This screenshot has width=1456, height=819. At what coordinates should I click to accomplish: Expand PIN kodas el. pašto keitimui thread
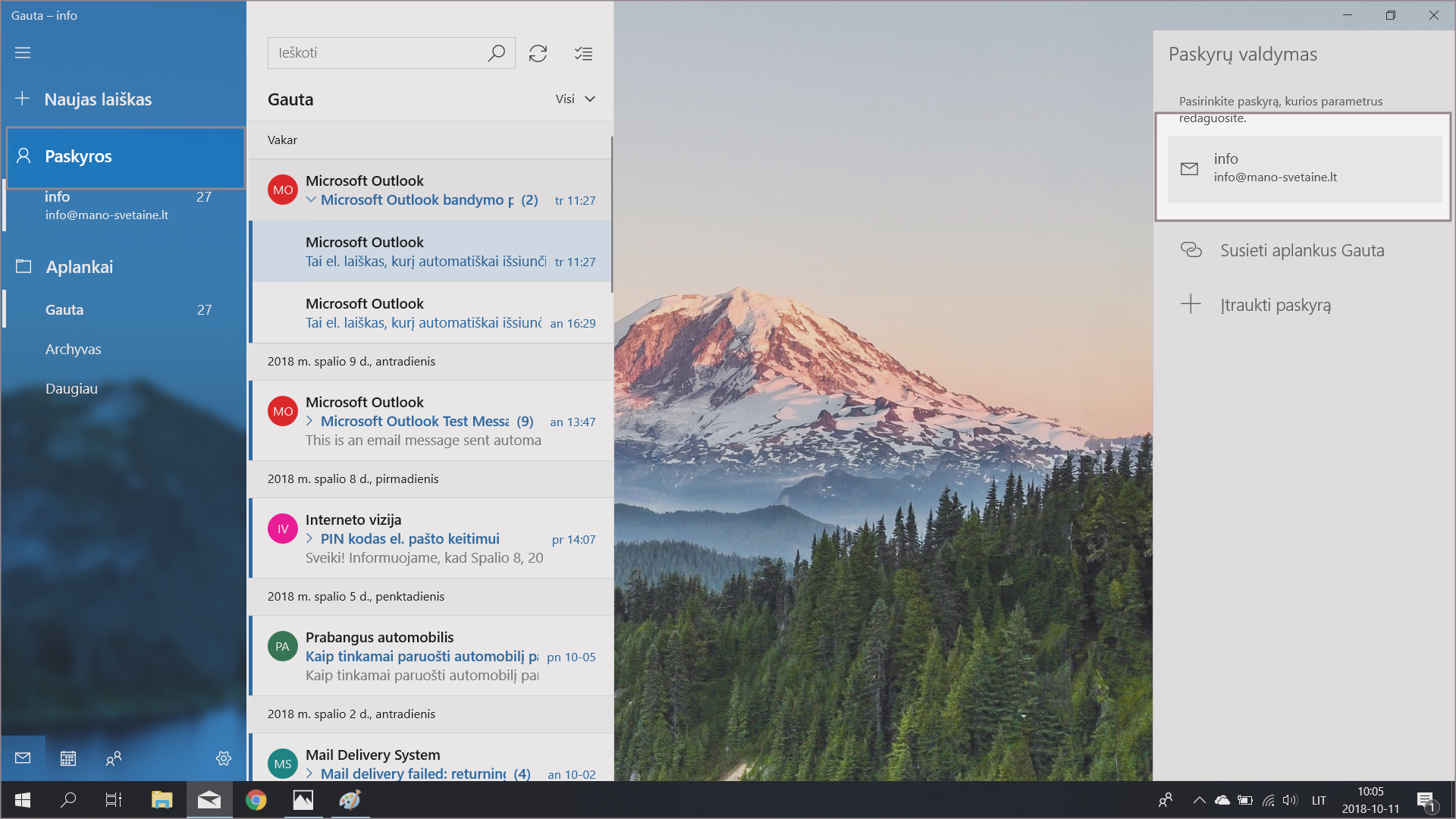[x=310, y=539]
